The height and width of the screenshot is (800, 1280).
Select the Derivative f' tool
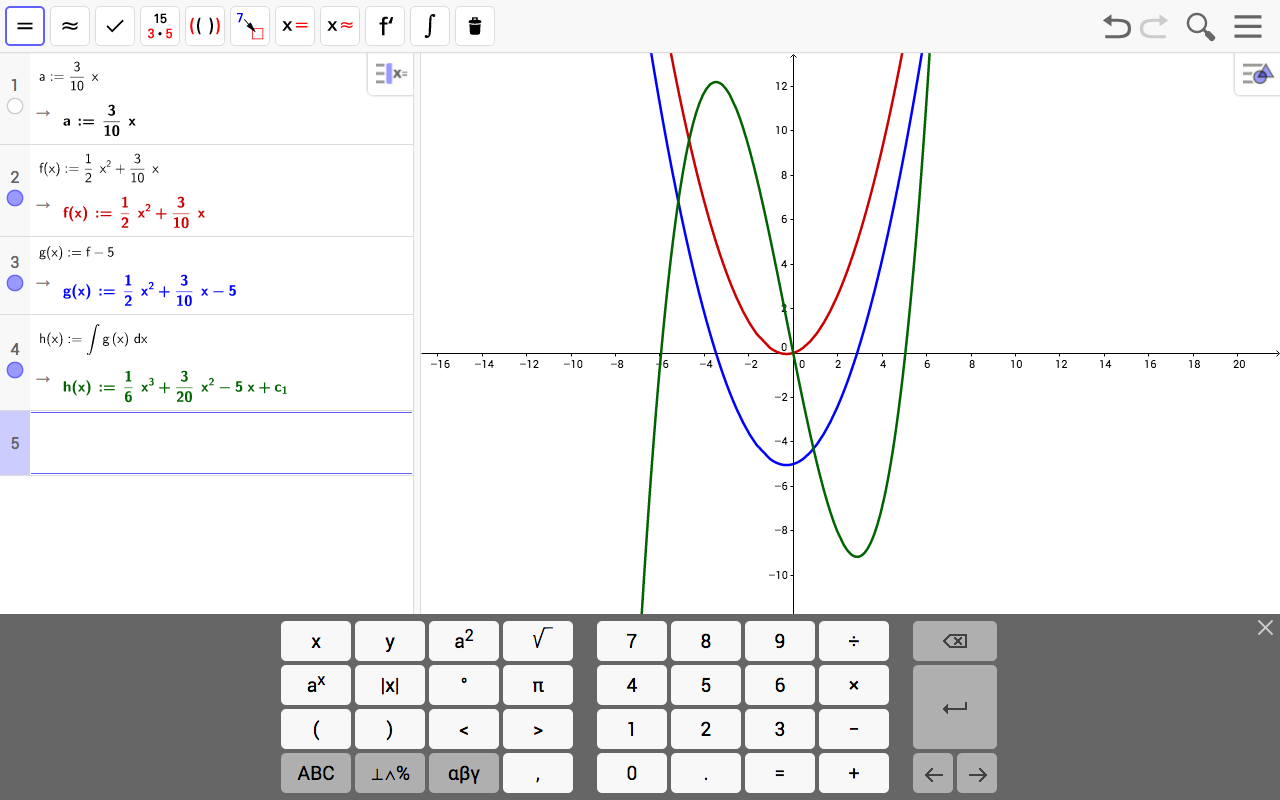click(x=385, y=26)
